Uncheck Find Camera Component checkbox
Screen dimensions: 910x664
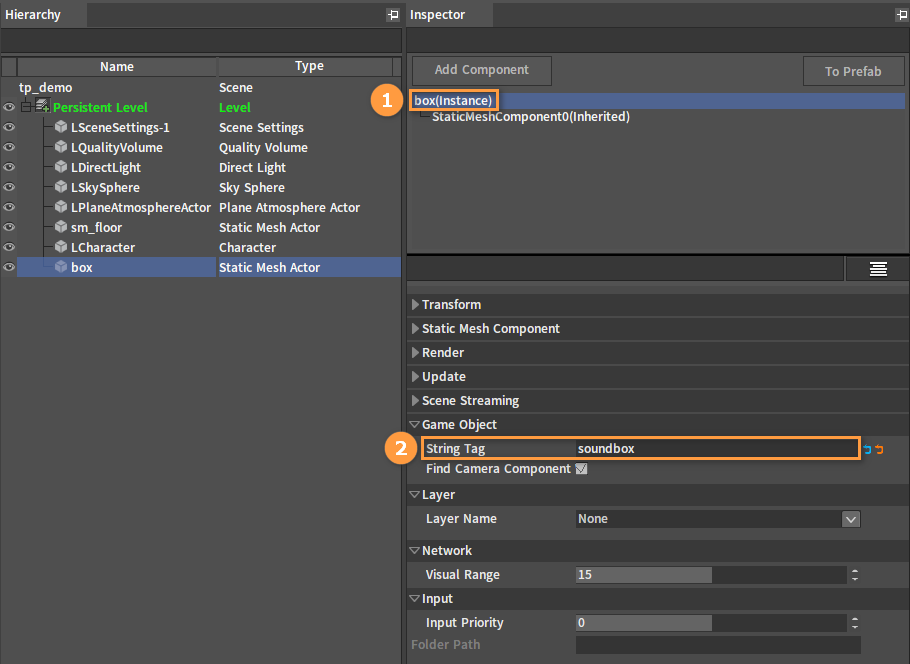[x=581, y=469]
